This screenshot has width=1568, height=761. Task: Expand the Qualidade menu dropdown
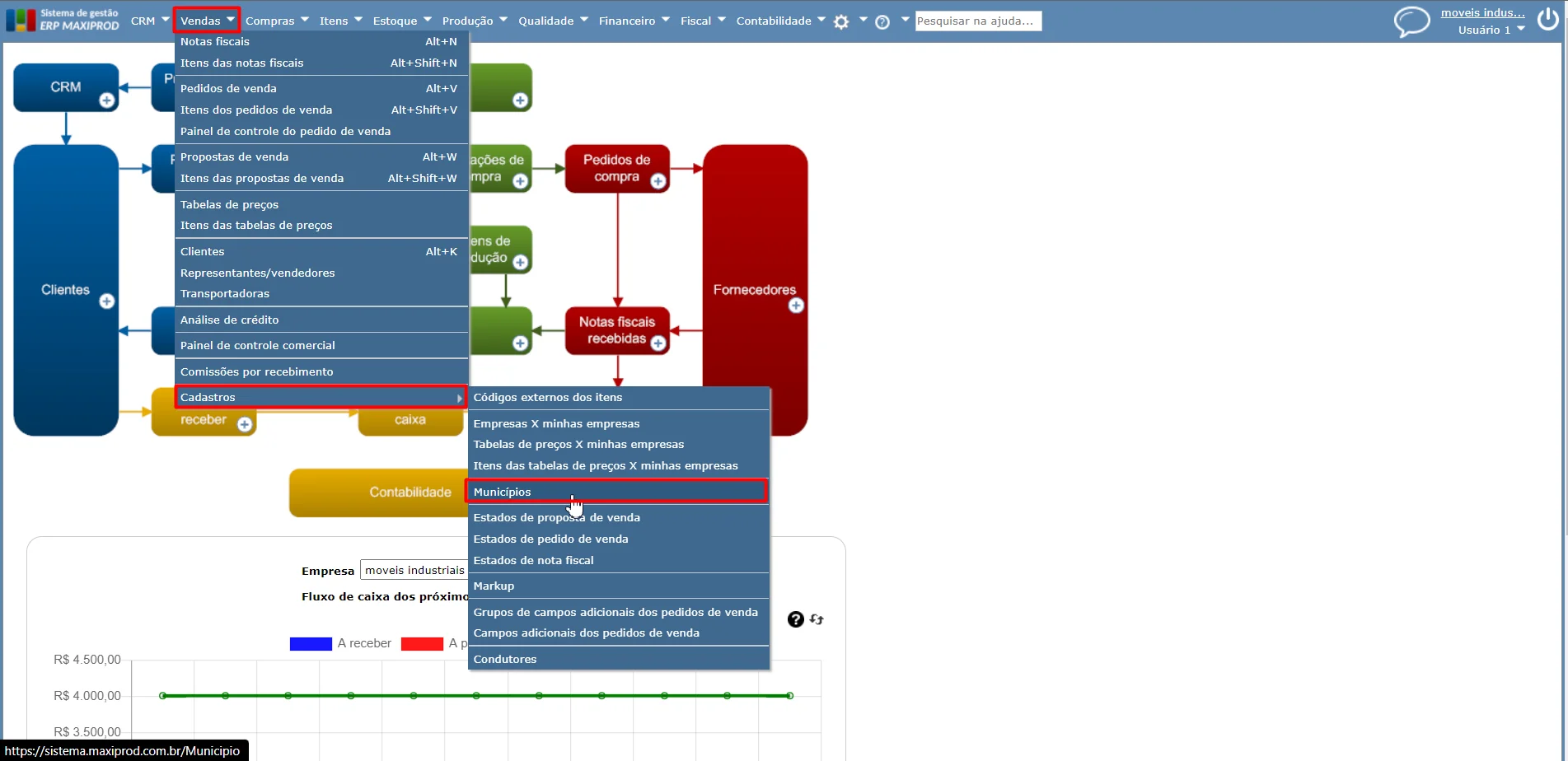tap(553, 21)
